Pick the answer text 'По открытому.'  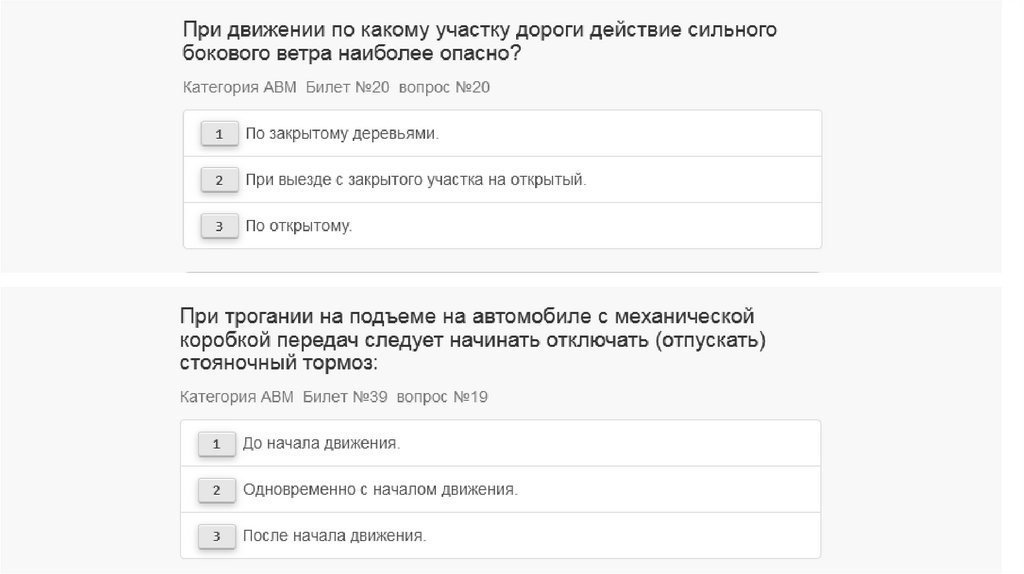[299, 226]
